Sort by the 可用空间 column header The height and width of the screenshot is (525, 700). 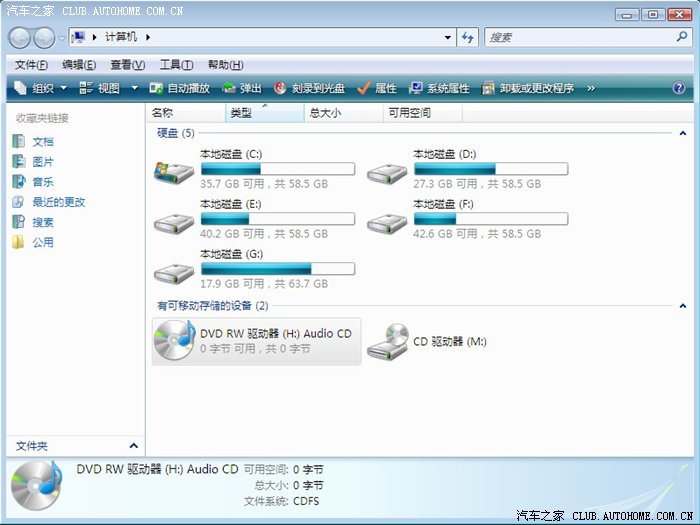423,113
